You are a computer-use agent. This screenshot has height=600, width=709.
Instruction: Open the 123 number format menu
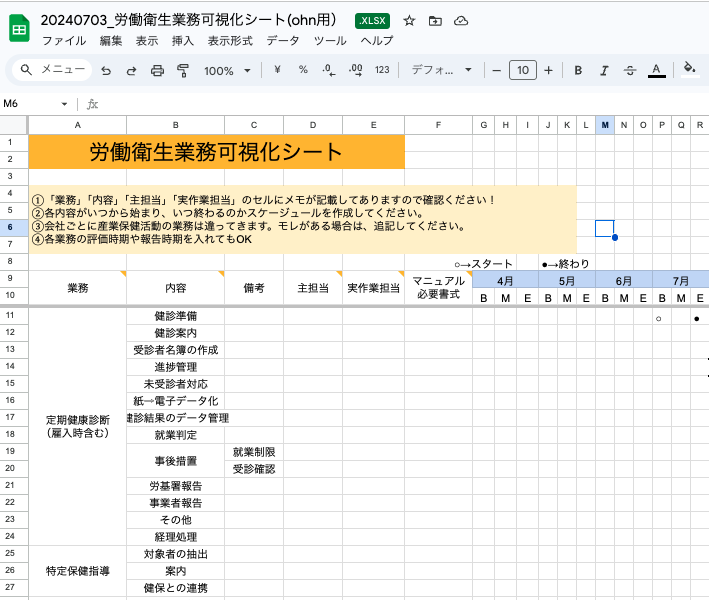tap(382, 70)
